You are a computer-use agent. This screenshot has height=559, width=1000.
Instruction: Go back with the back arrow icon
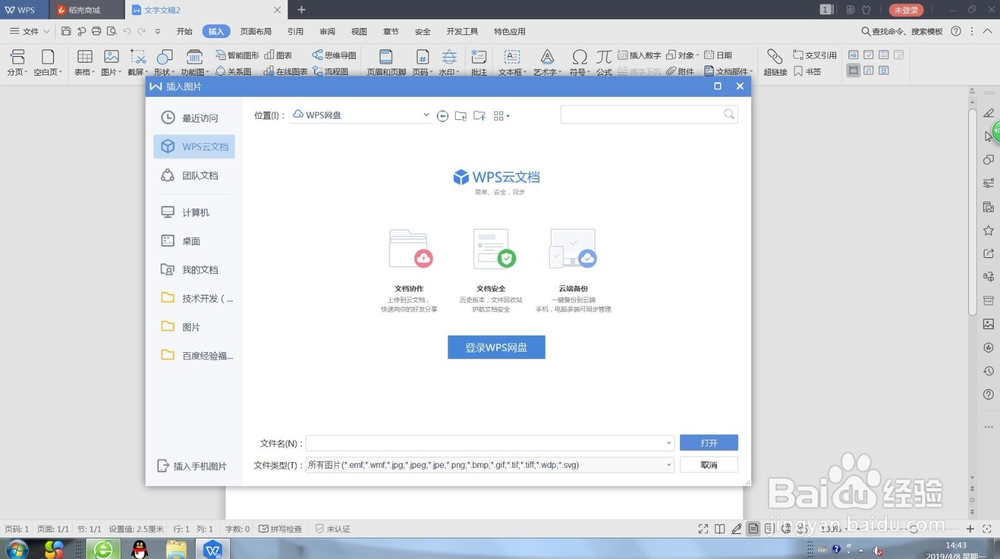pyautogui.click(x=443, y=116)
